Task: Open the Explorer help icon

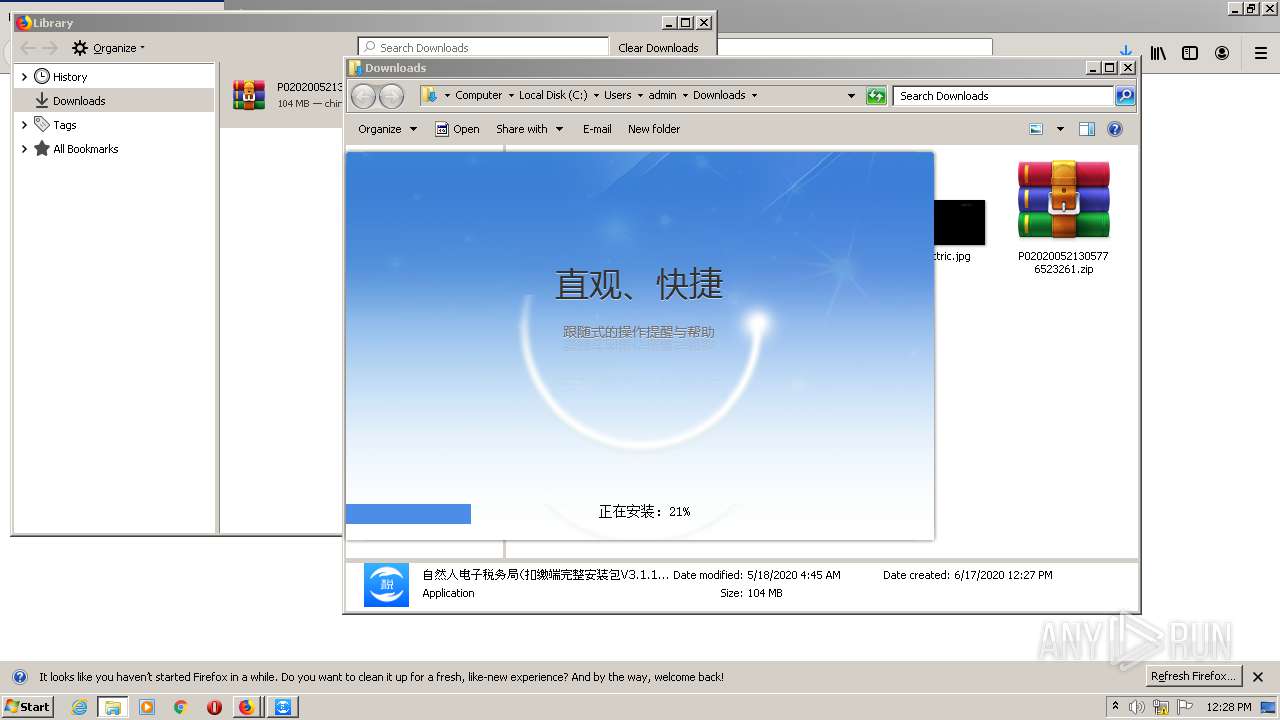Action: 1115,129
